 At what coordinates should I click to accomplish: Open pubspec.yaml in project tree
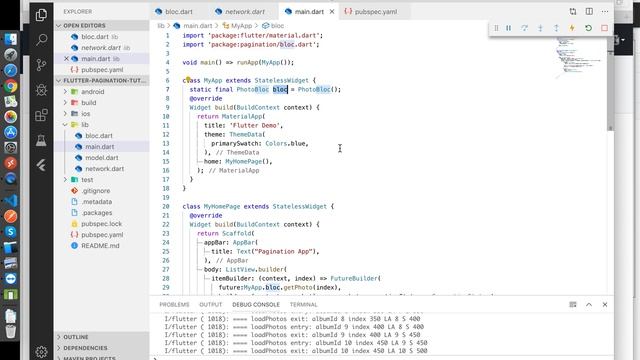click(x=102, y=235)
